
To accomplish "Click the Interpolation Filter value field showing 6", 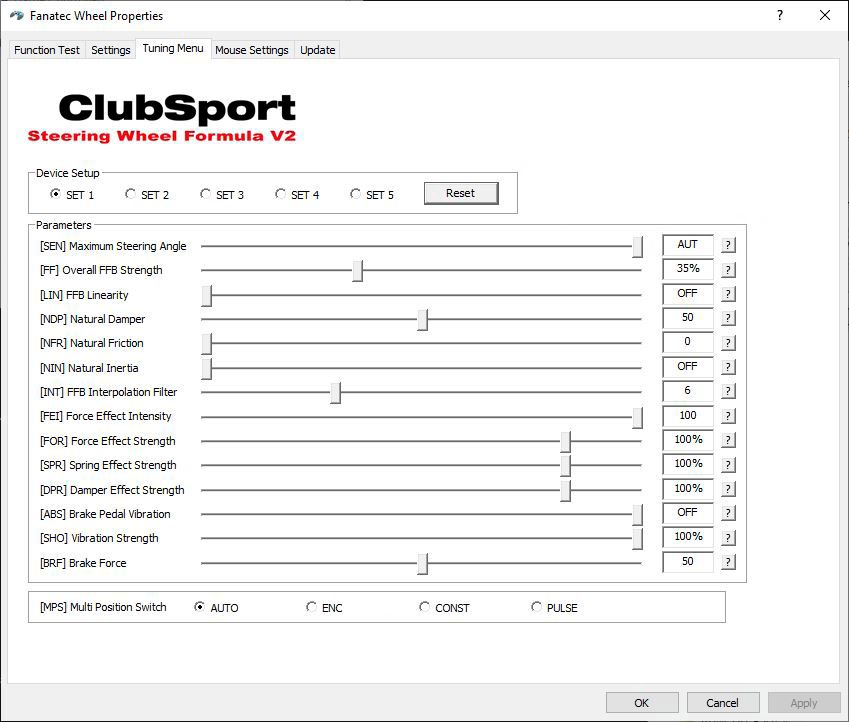I will pyautogui.click(x=688, y=391).
